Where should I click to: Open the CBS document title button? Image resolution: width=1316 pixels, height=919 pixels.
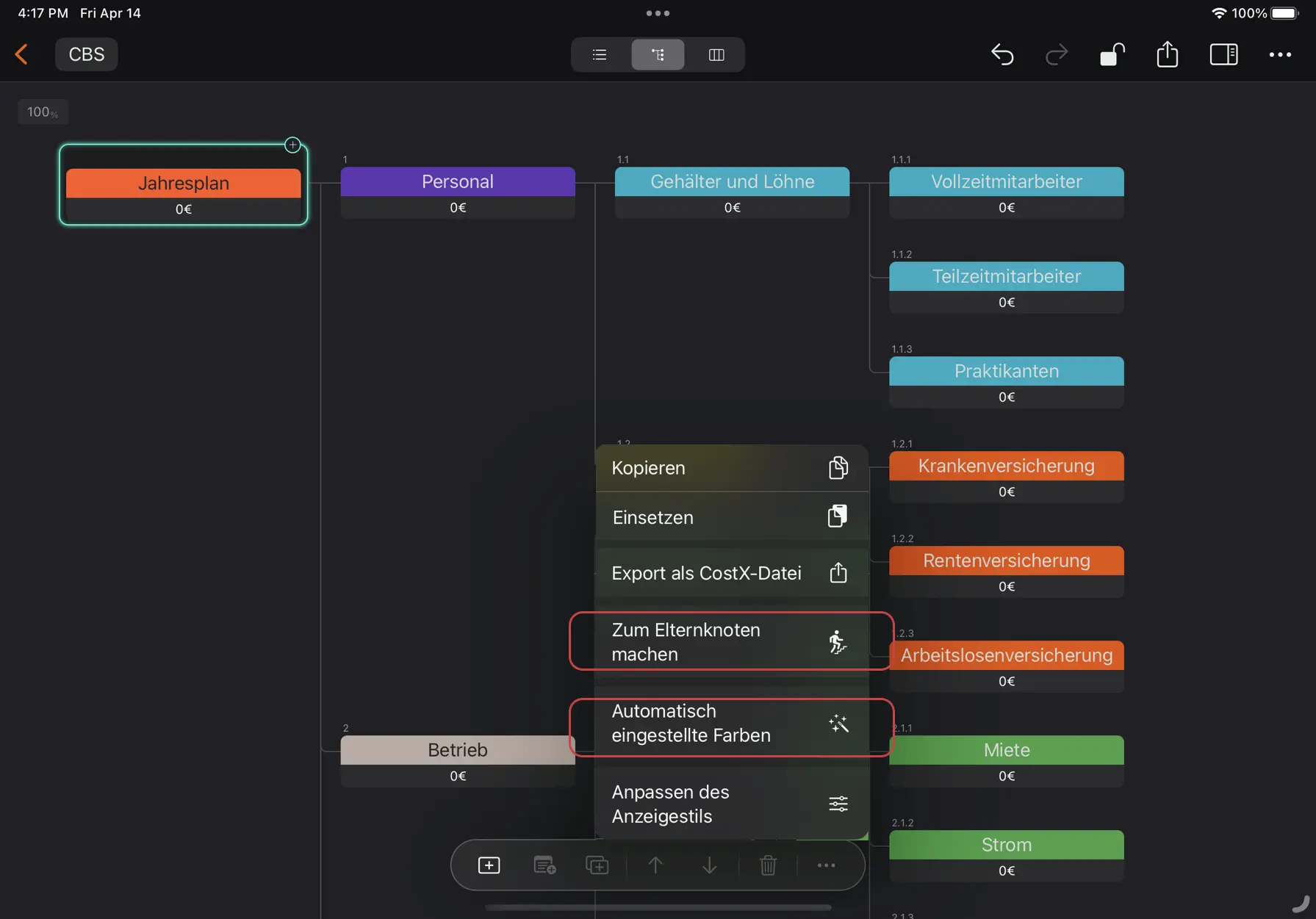[x=86, y=54]
